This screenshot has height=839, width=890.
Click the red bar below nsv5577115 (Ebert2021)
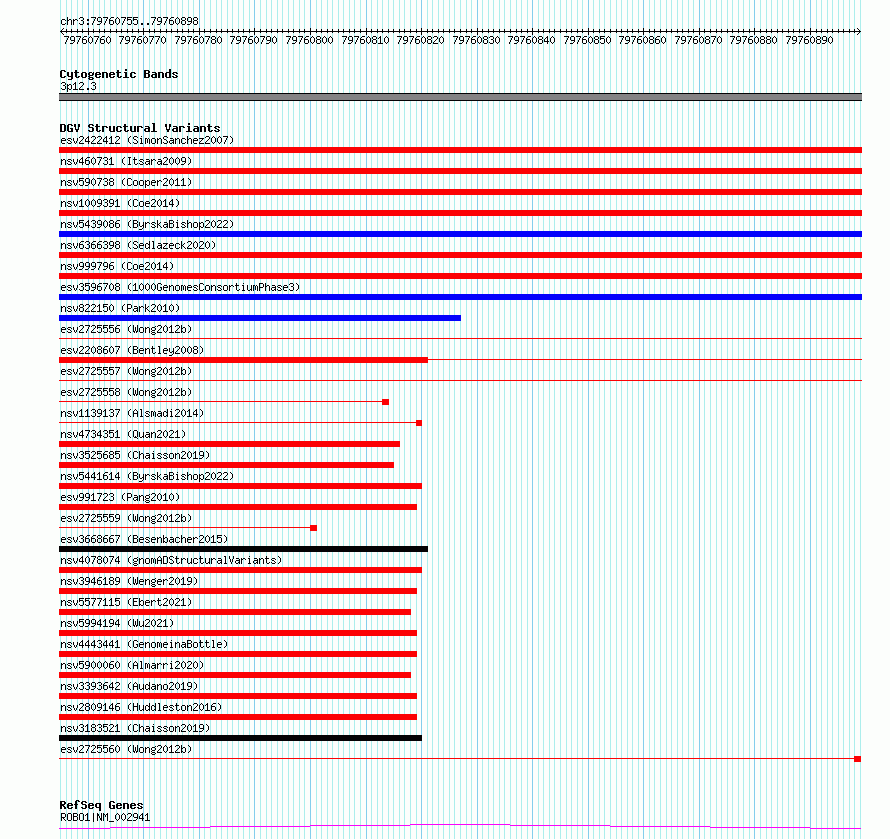tap(235, 612)
